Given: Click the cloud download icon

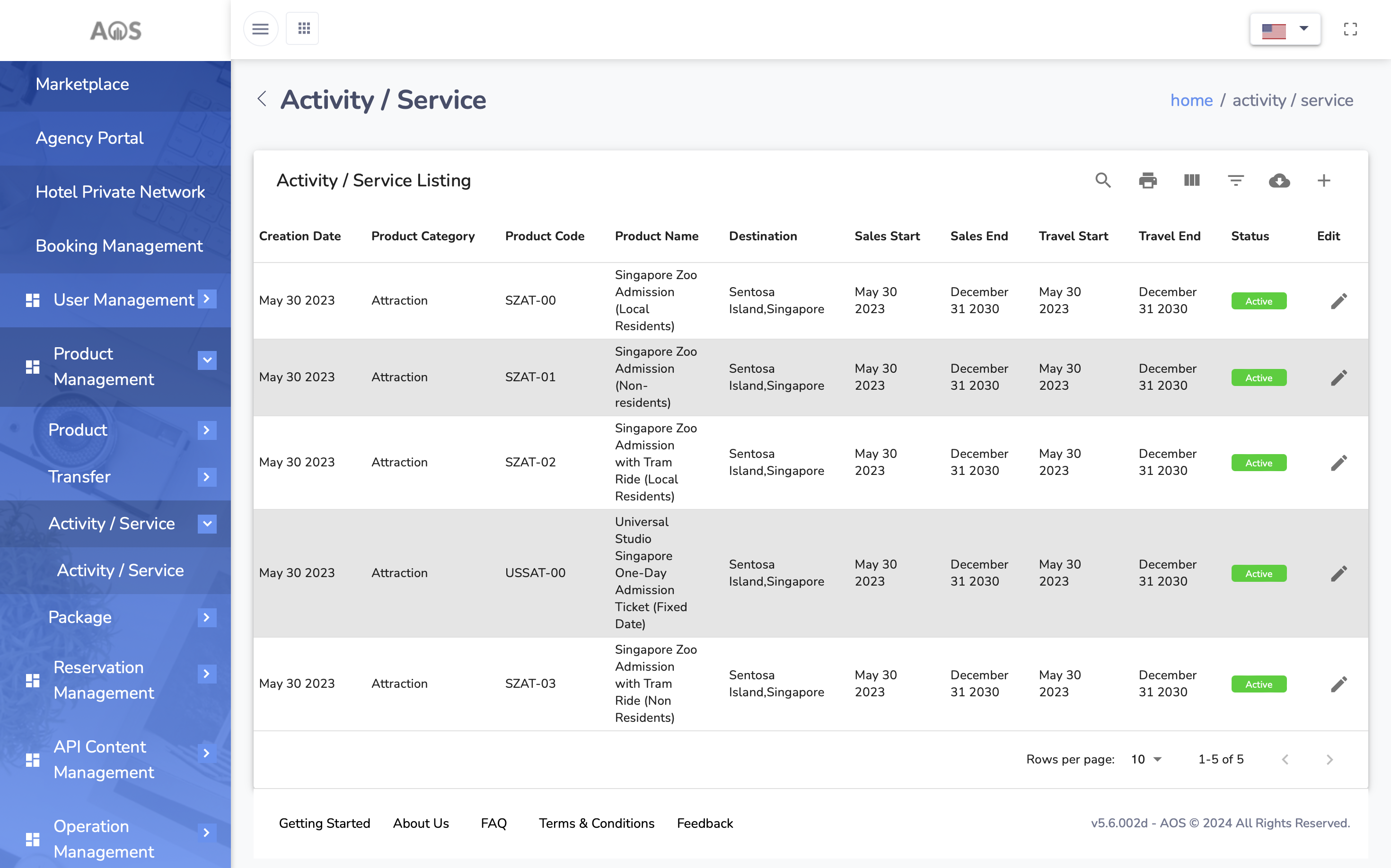Looking at the screenshot, I should pos(1279,180).
